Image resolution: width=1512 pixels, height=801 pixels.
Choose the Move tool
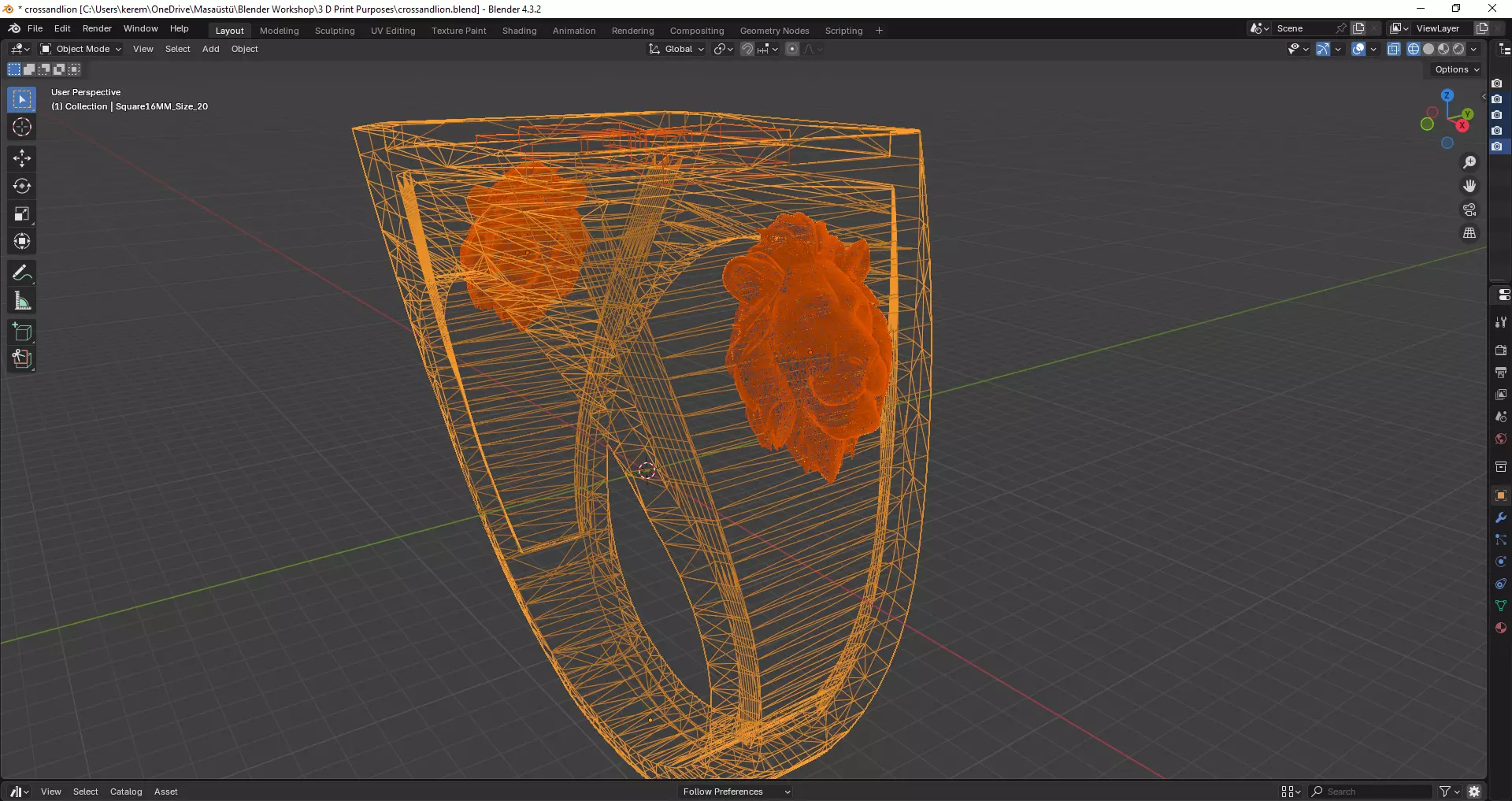tap(22, 158)
